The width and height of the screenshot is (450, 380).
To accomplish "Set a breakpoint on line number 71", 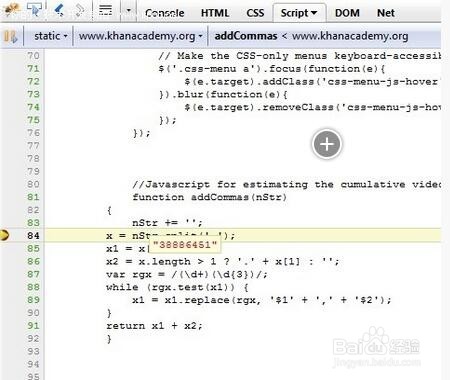I will [33, 69].
